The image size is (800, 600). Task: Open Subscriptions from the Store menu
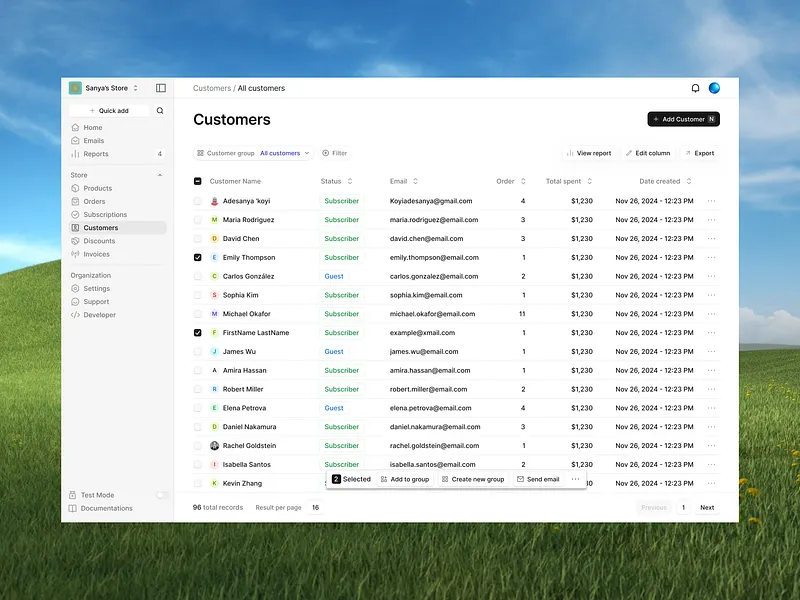click(104, 214)
